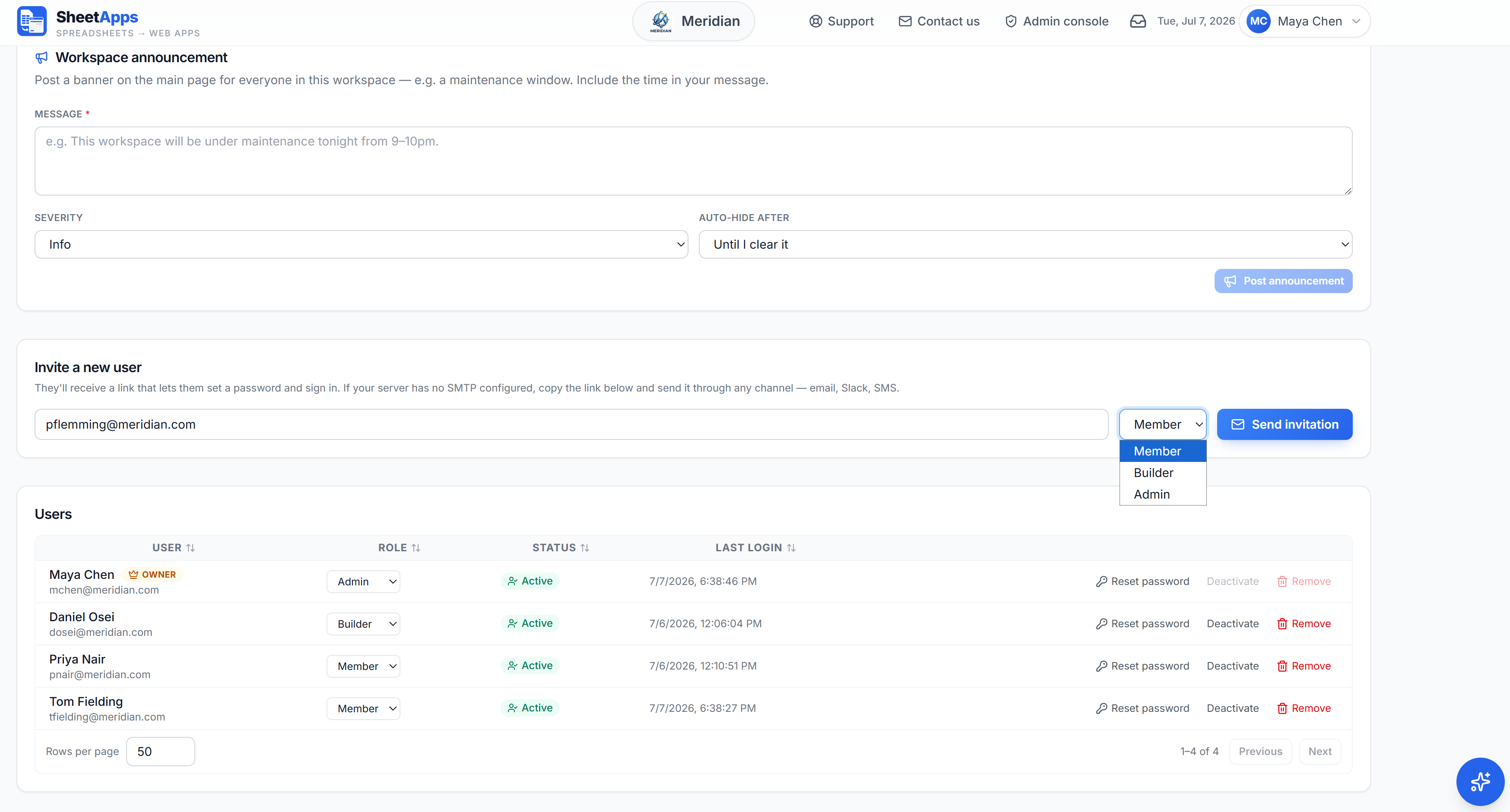Click into the announcement Message textarea

[693, 161]
